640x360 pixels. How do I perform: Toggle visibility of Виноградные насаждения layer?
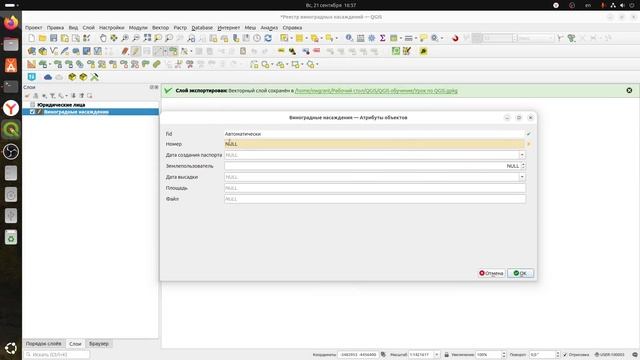[x=32, y=112]
